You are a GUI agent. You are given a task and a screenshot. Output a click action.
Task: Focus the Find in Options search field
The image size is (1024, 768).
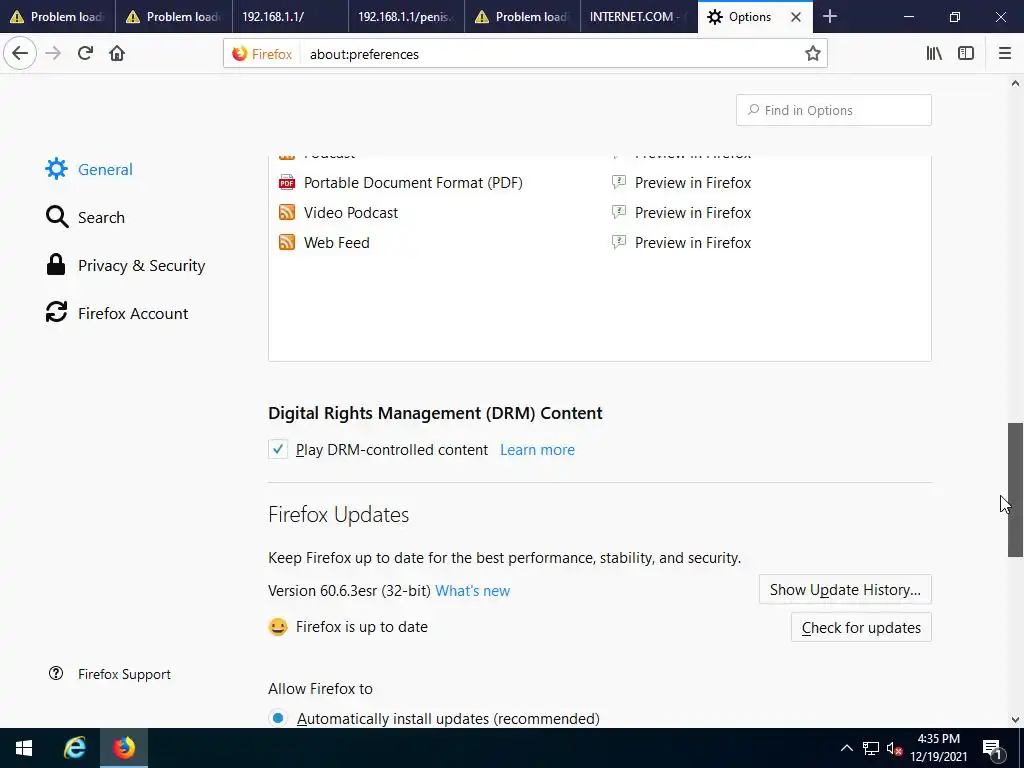pos(833,110)
